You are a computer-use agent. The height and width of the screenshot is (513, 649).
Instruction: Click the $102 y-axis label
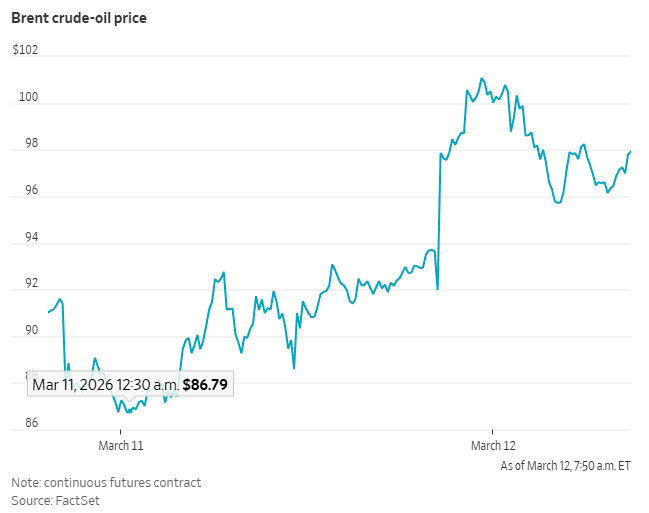[26, 51]
